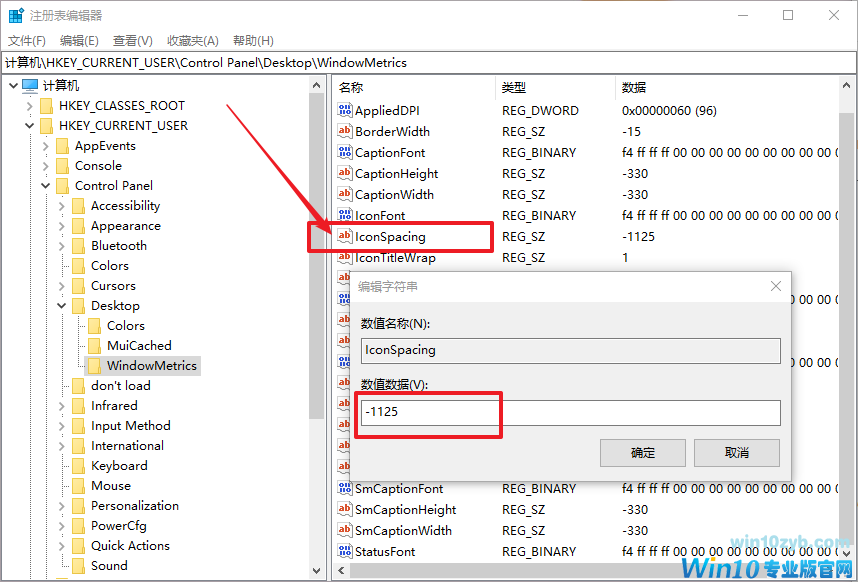Close the 编辑字符串 dialog
This screenshot has height=582, width=858.
[775, 286]
